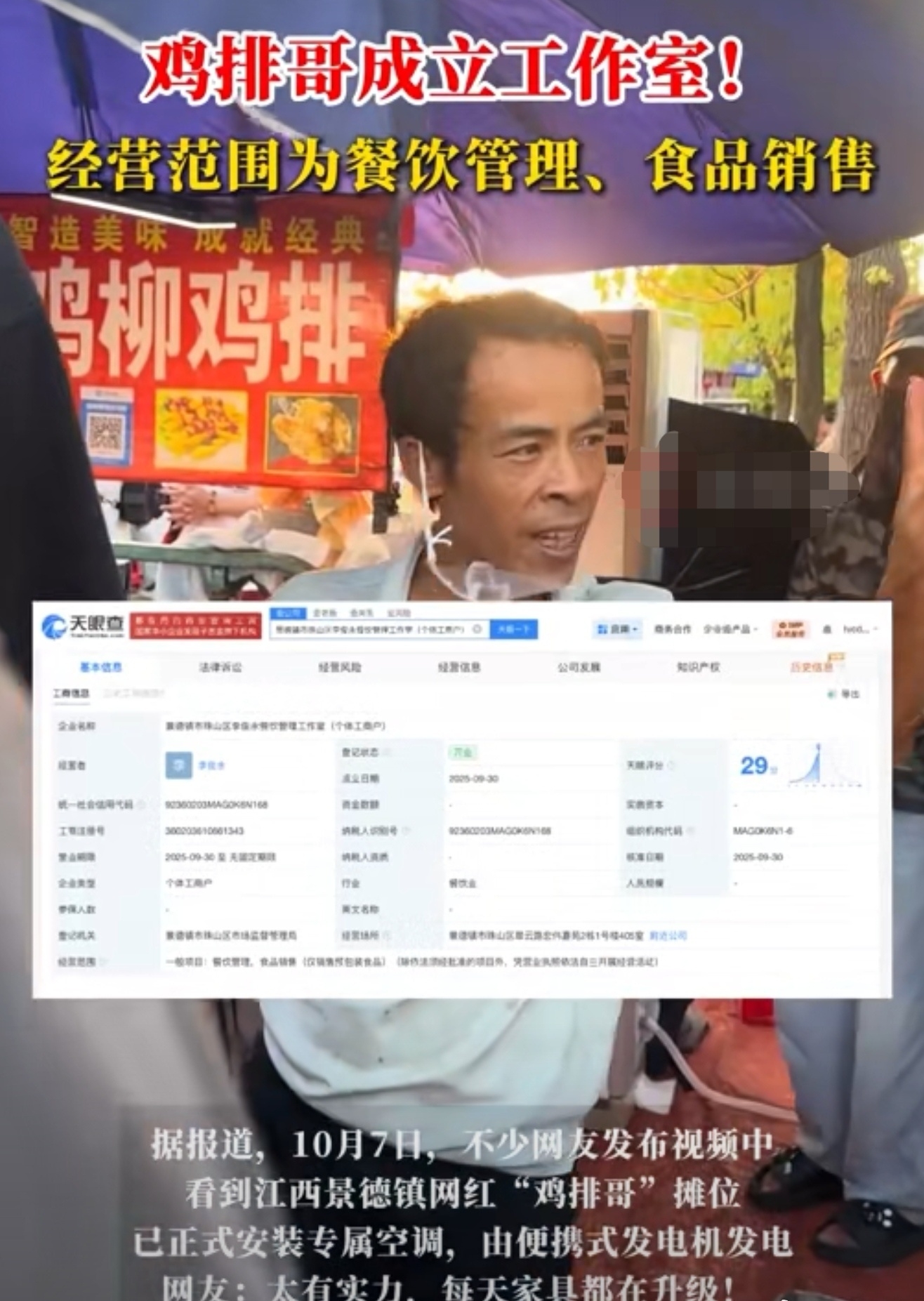The image size is (924, 1301).
Task: Click info icon next to 统一社会信用代码
Action: pyautogui.click(x=142, y=805)
